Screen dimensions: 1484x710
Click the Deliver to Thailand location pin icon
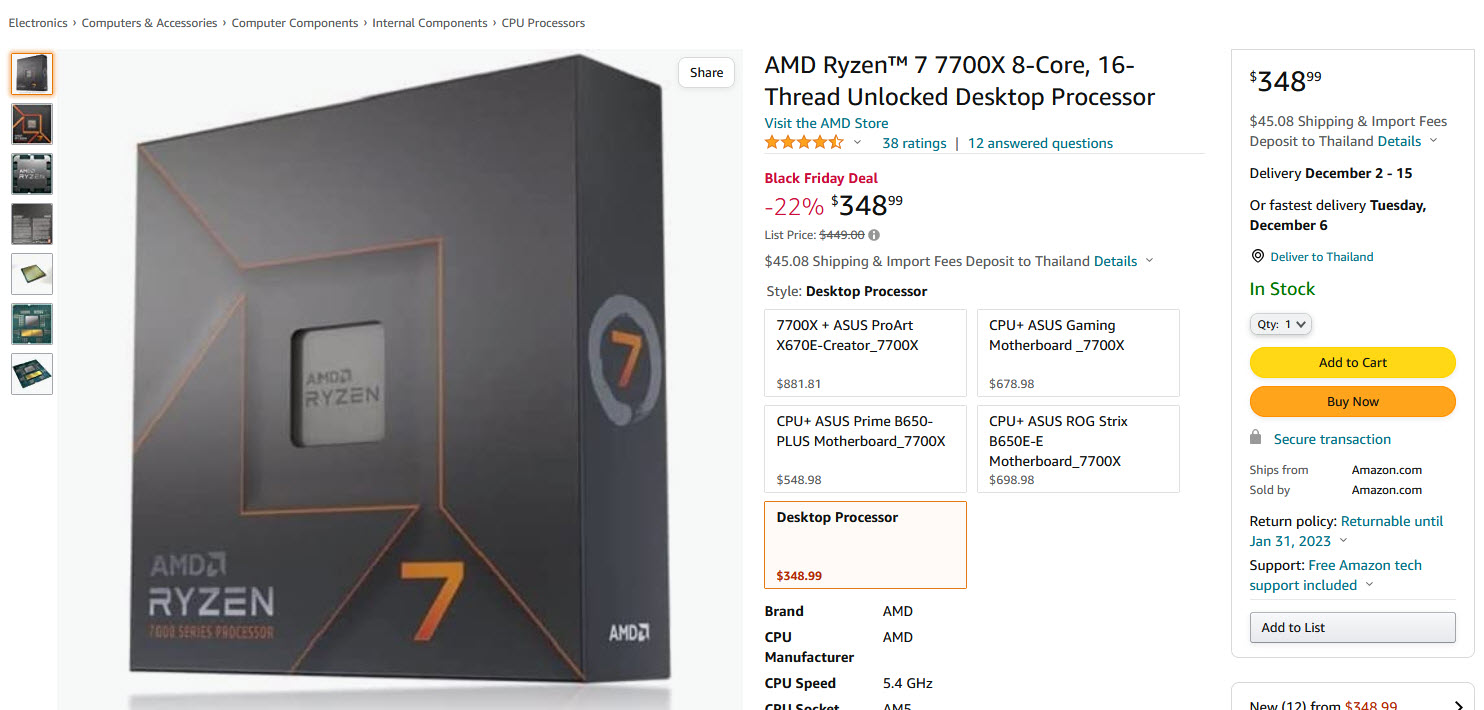tap(1257, 256)
